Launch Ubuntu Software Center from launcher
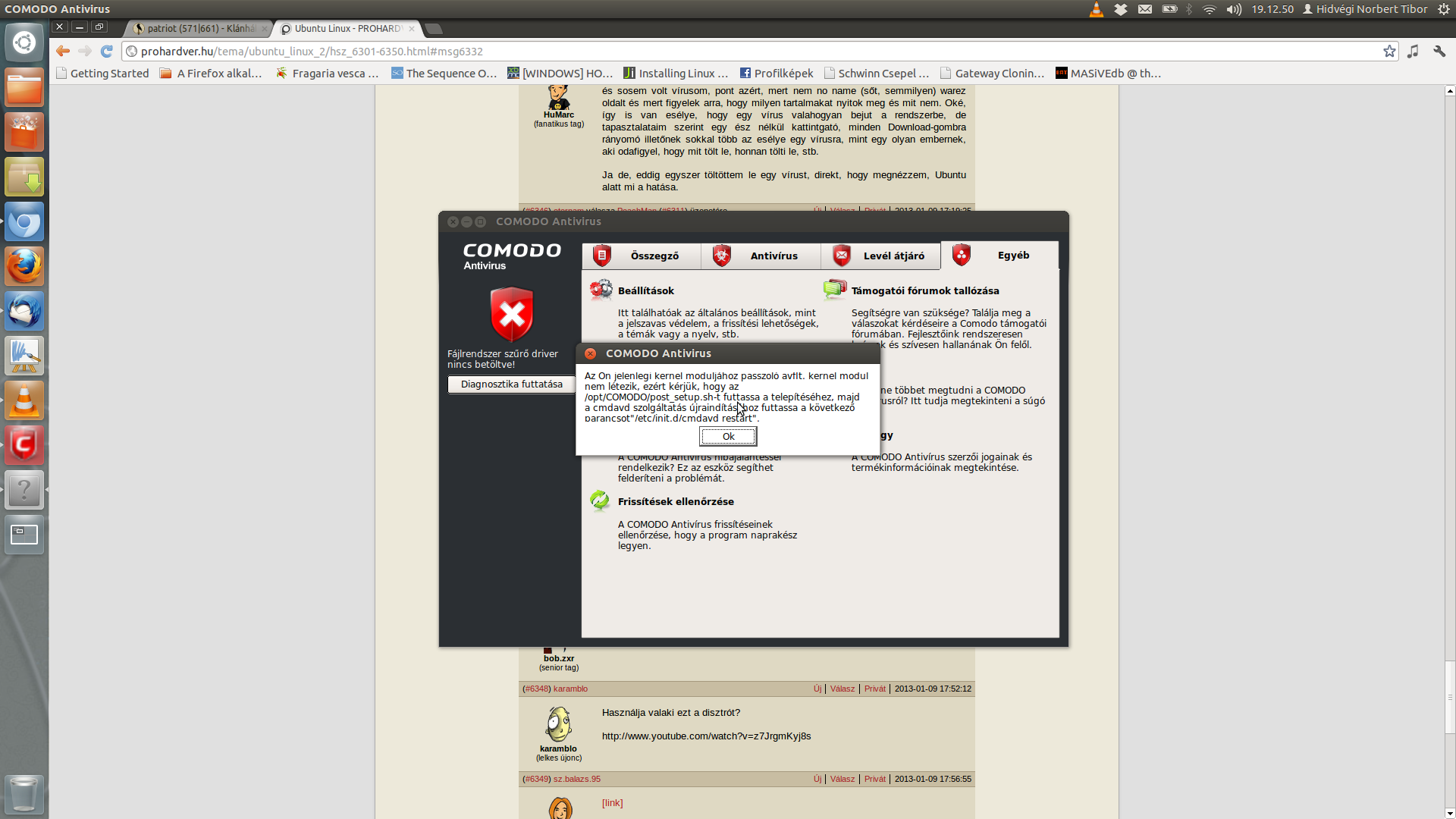Image resolution: width=1456 pixels, height=819 pixels. tap(24, 132)
